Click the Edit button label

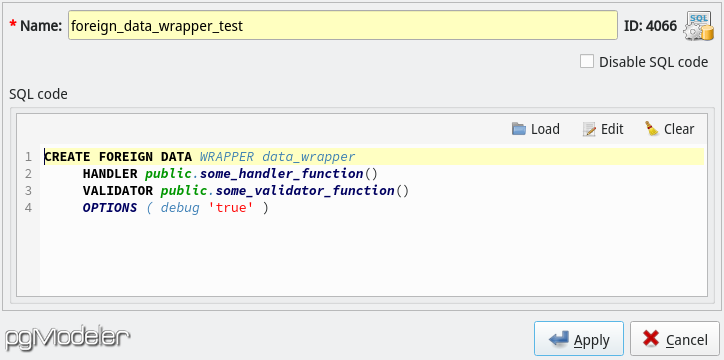pyautogui.click(x=612, y=129)
